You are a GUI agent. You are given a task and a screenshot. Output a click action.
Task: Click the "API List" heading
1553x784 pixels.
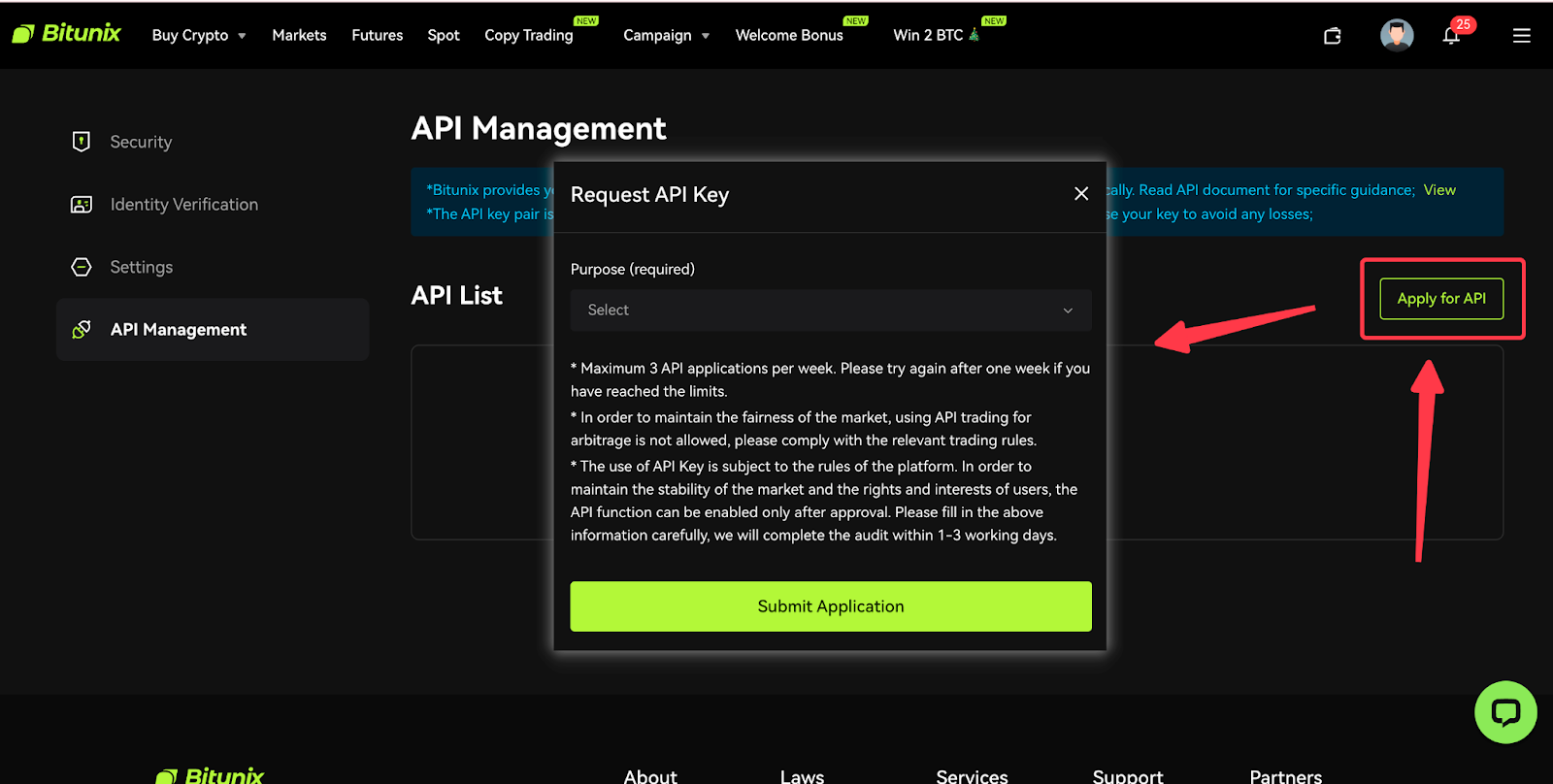click(x=456, y=295)
